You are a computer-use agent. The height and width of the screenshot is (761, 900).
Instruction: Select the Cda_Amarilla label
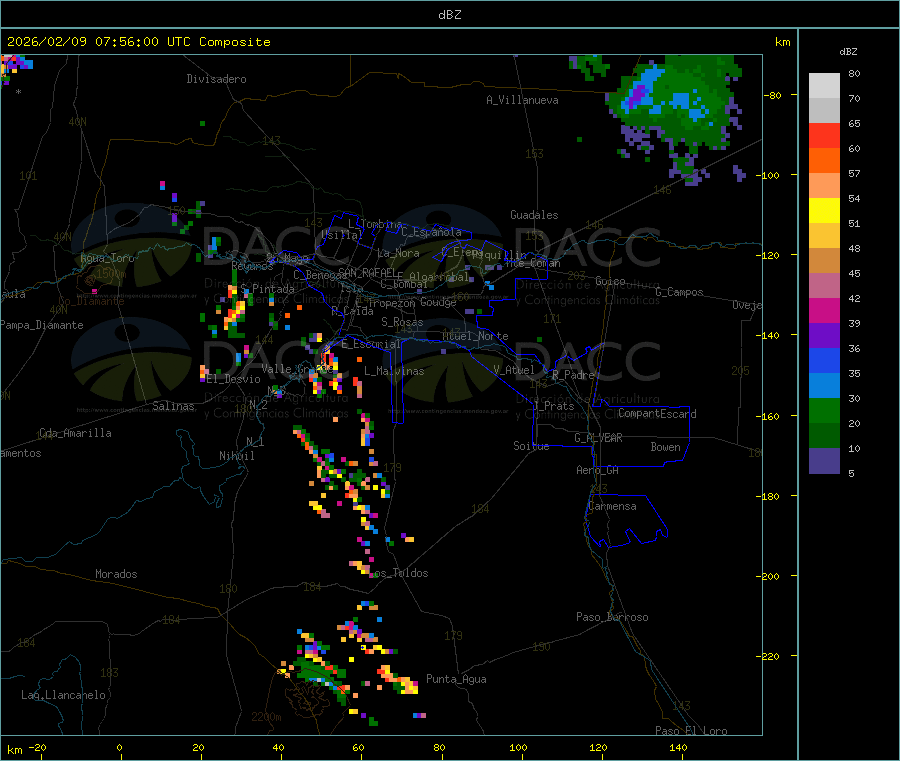coord(75,433)
